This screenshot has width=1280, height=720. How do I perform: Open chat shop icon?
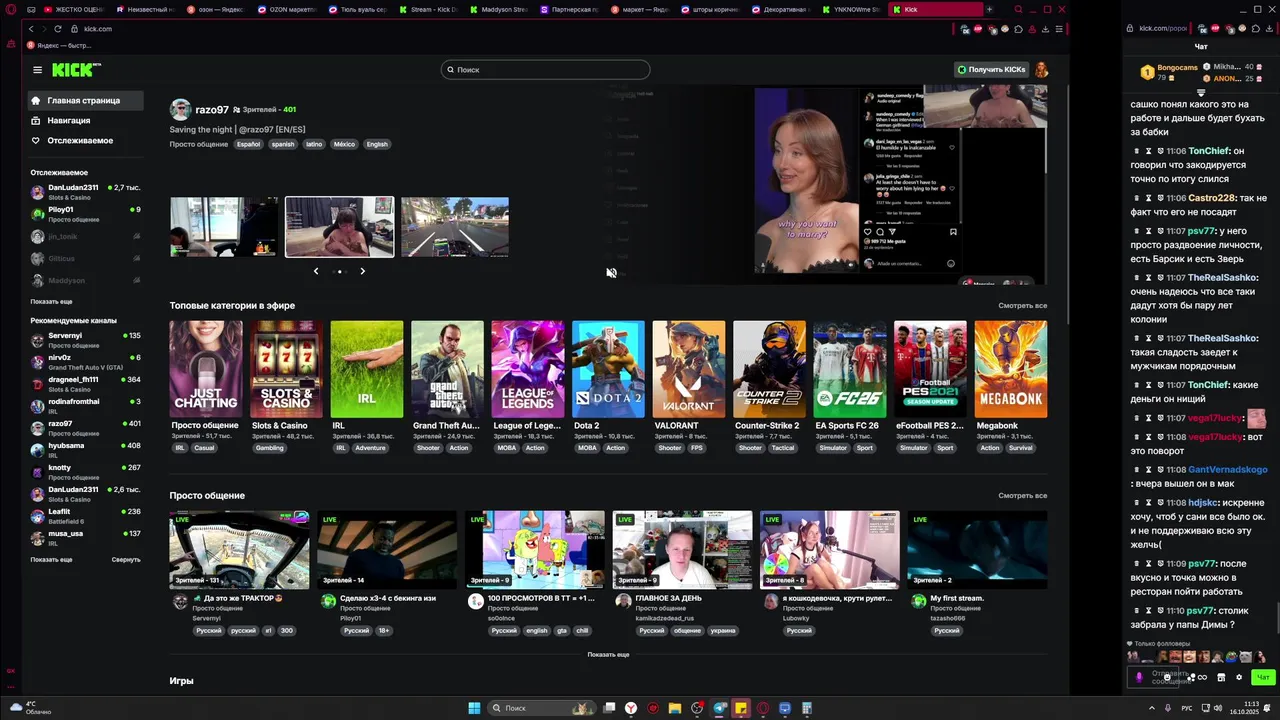(x=1221, y=677)
